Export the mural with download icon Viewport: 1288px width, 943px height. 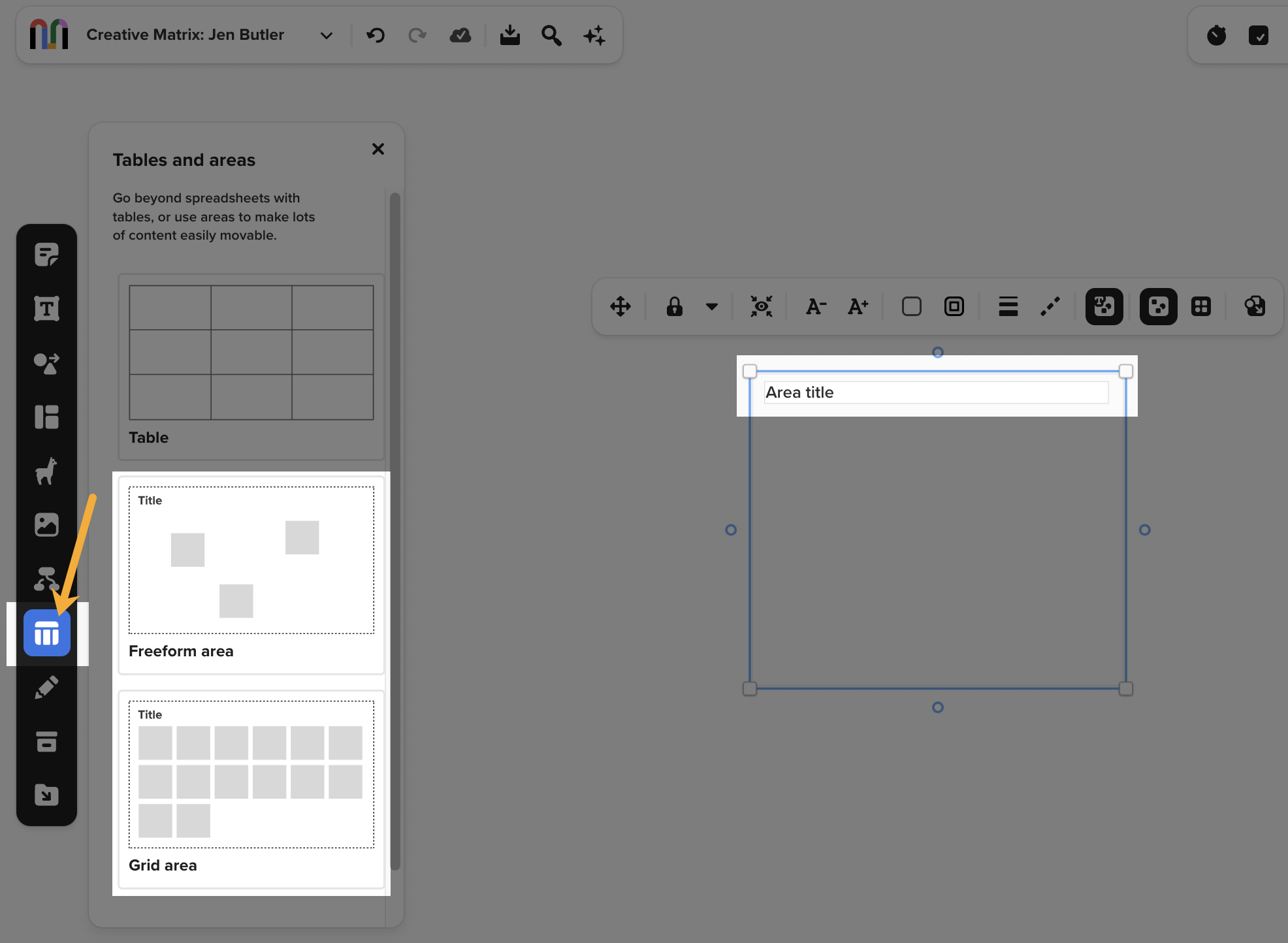click(509, 35)
